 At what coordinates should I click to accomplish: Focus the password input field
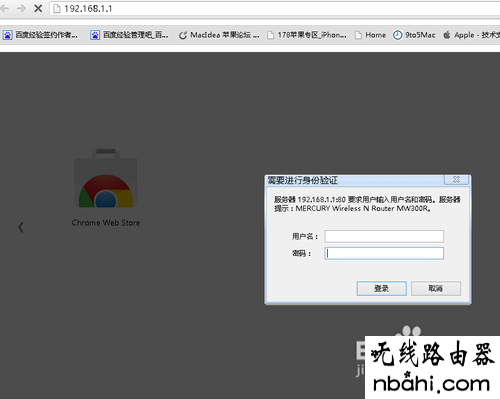[384, 253]
